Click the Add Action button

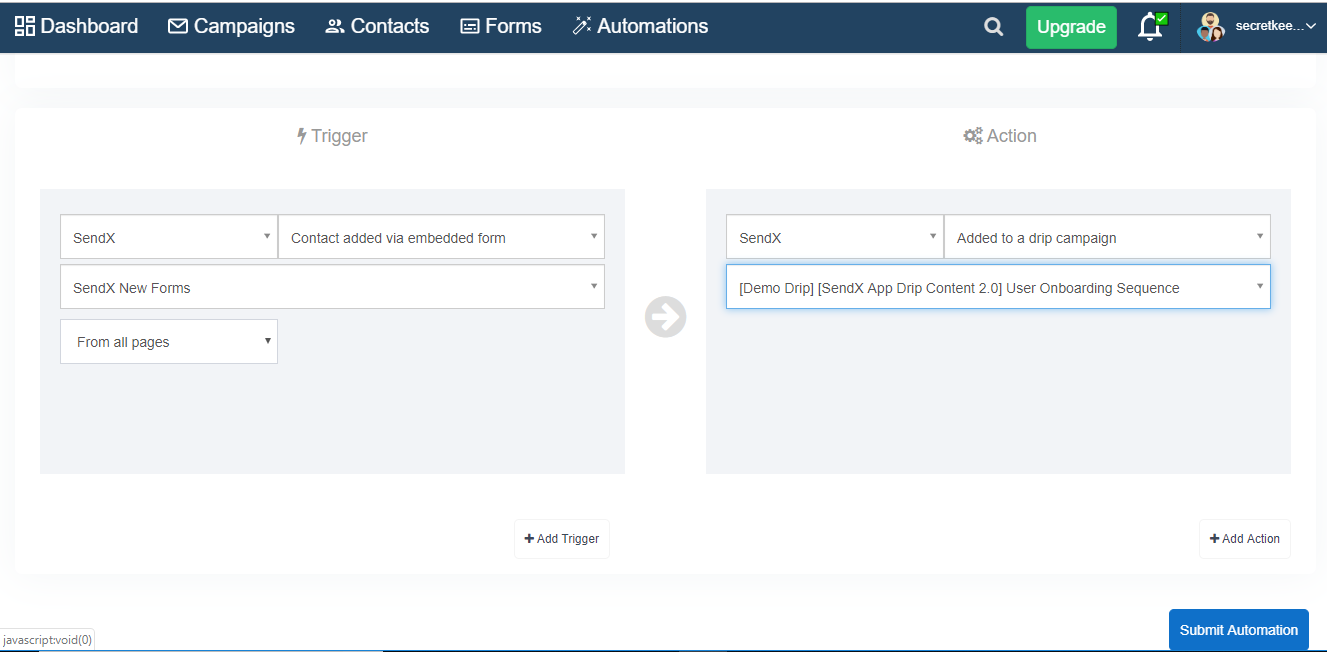[x=1245, y=538]
